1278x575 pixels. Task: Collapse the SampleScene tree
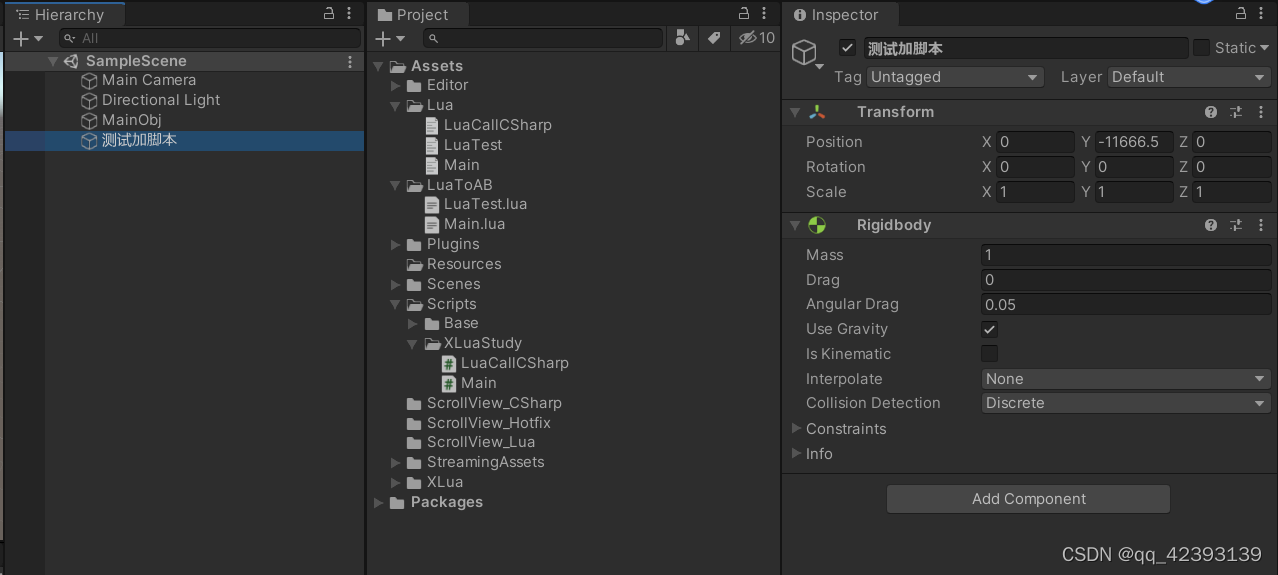click(x=52, y=61)
